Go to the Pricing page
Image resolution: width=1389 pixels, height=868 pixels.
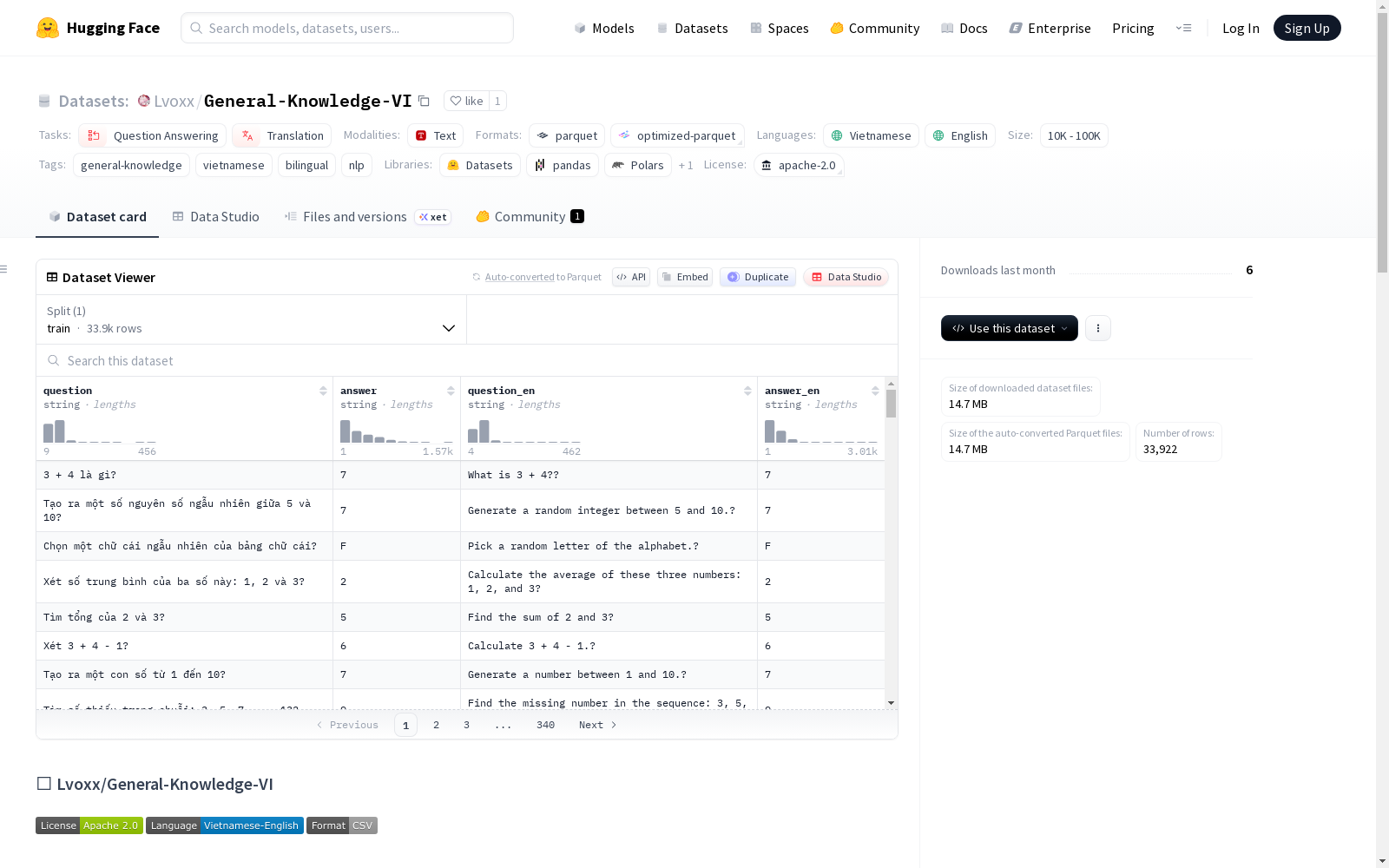tap(1133, 28)
